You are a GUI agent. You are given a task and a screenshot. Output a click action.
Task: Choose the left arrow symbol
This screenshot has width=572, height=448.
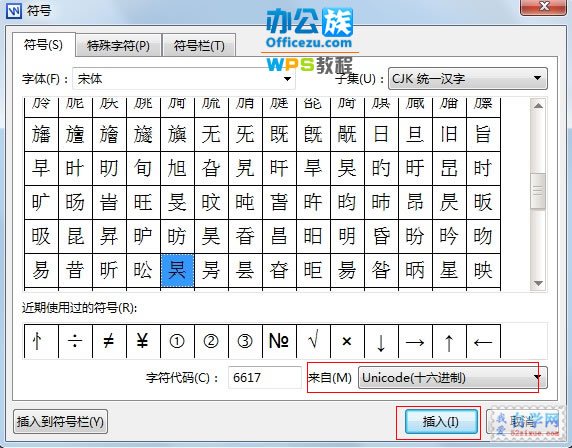483,341
